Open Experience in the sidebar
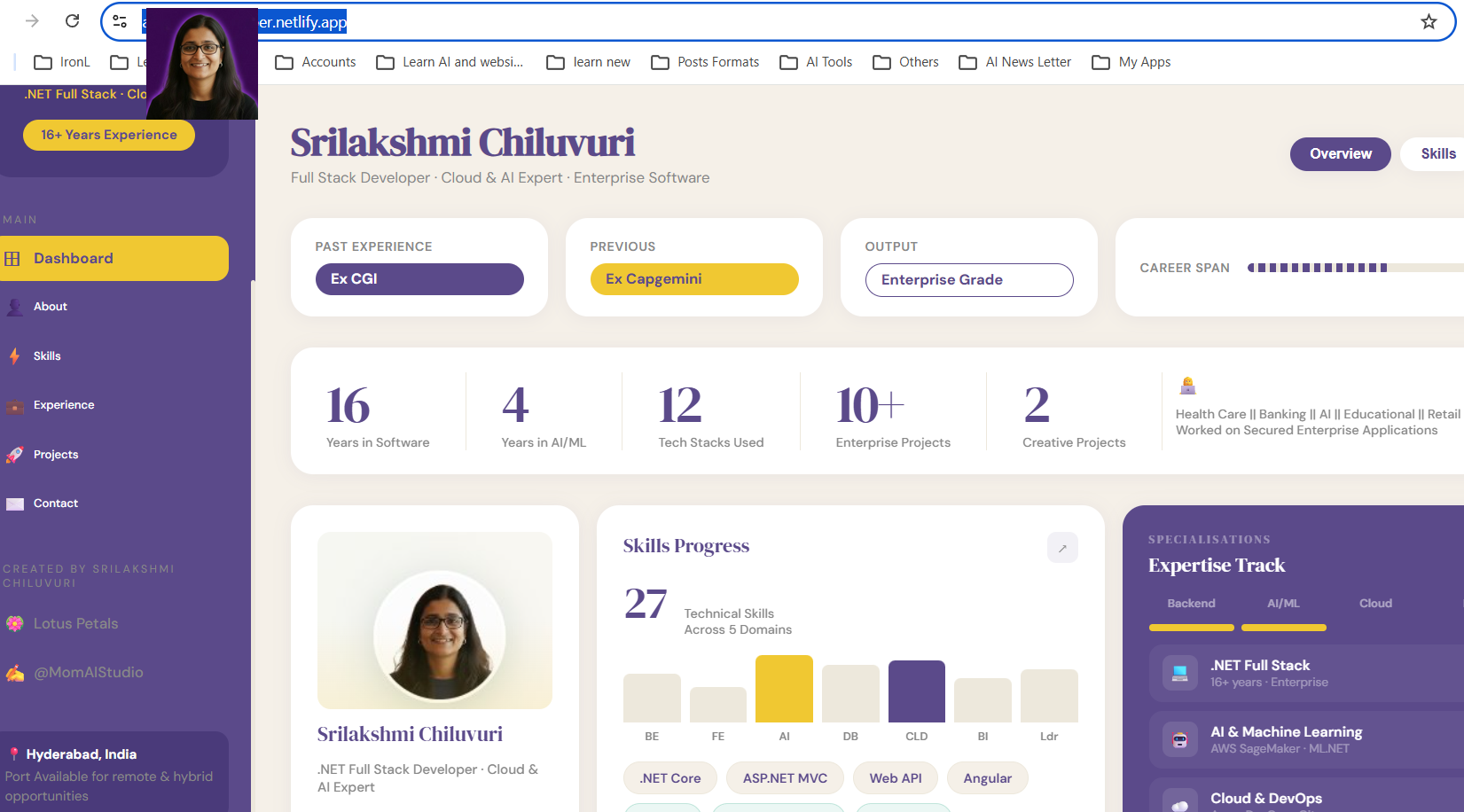 (64, 405)
